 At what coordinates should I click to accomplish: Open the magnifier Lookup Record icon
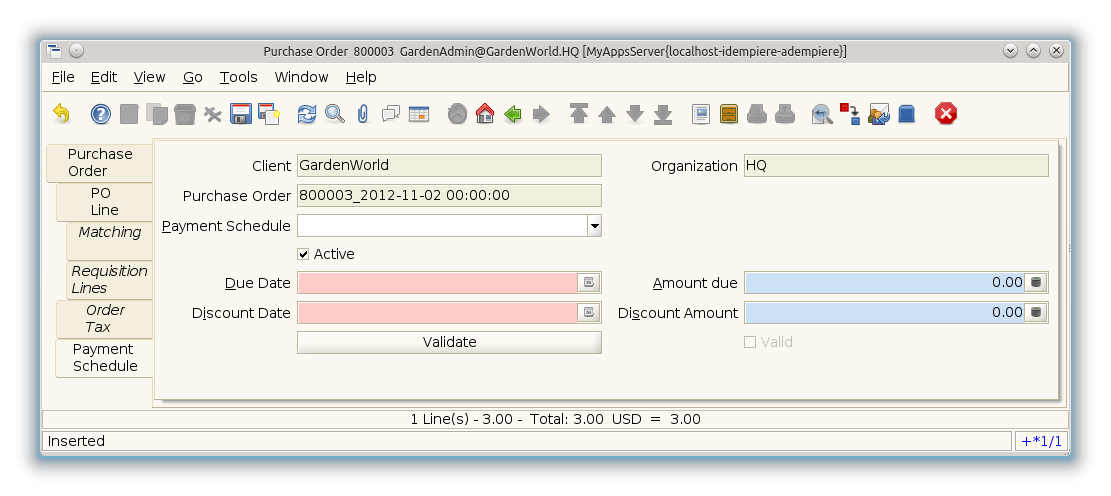pos(335,114)
